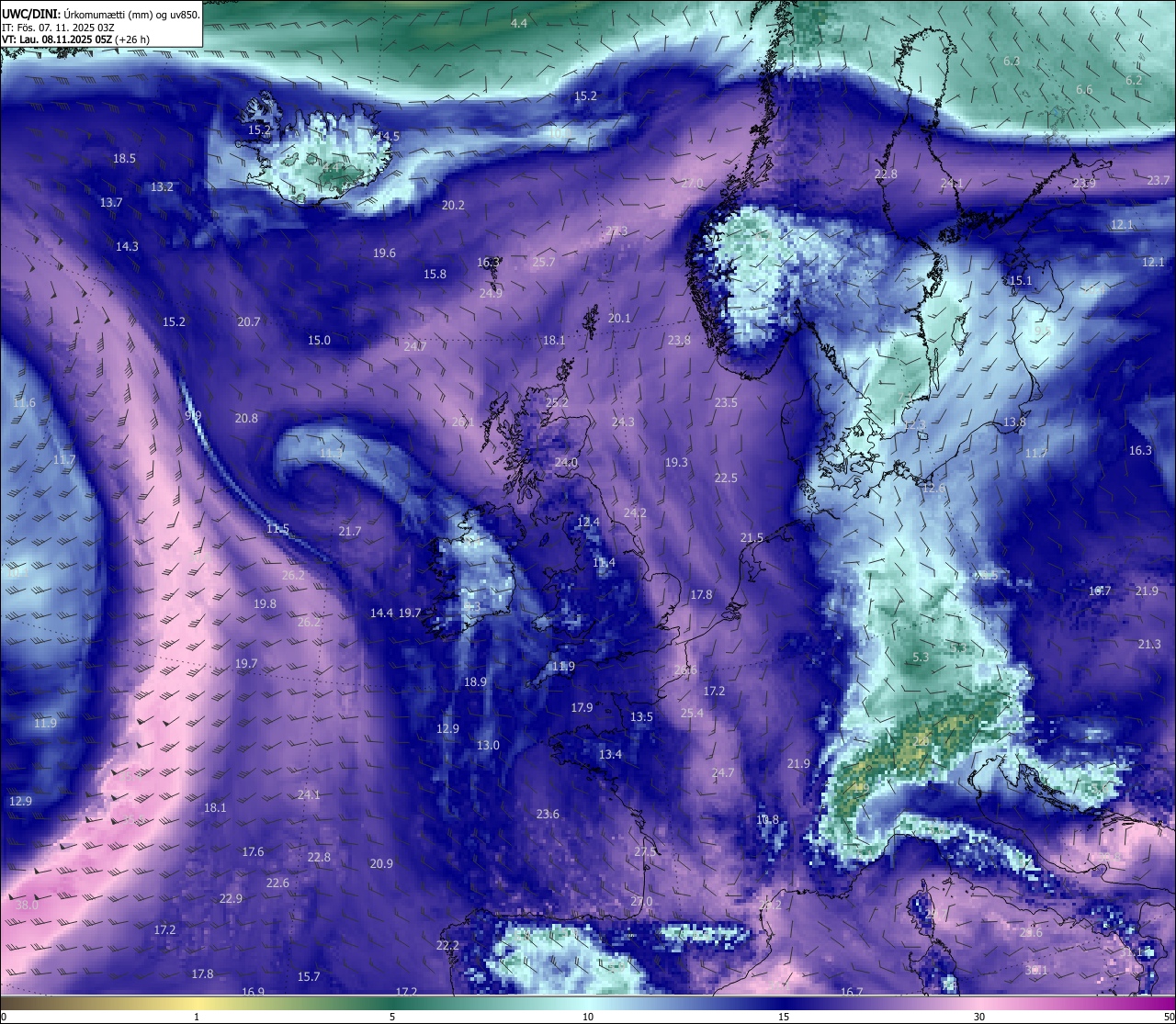This screenshot has width=1176, height=1024.
Task: Click the 11.5 value on the map
Action: coord(277,529)
